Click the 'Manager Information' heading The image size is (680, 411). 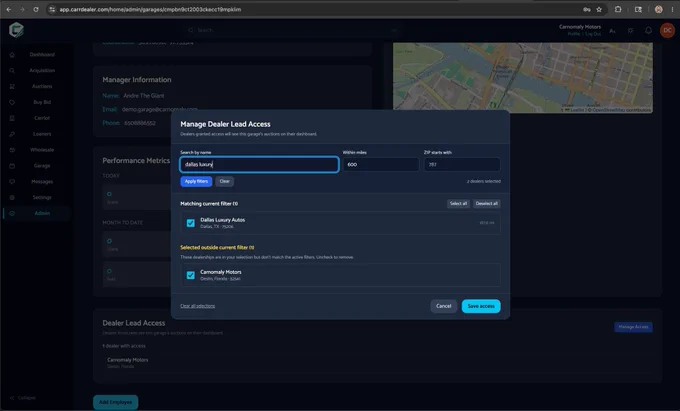[137, 80]
